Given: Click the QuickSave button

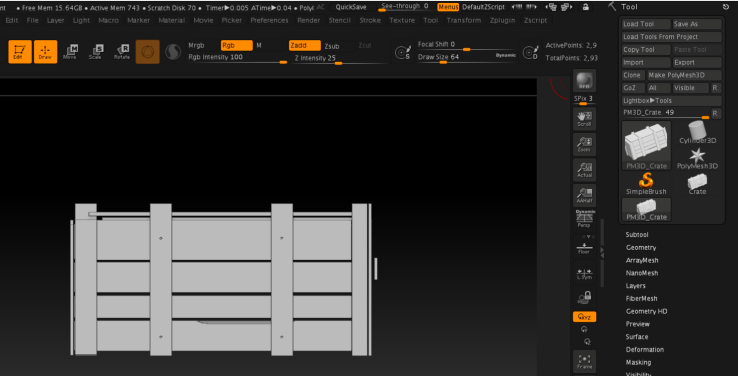Looking at the screenshot, I should tap(351, 7).
